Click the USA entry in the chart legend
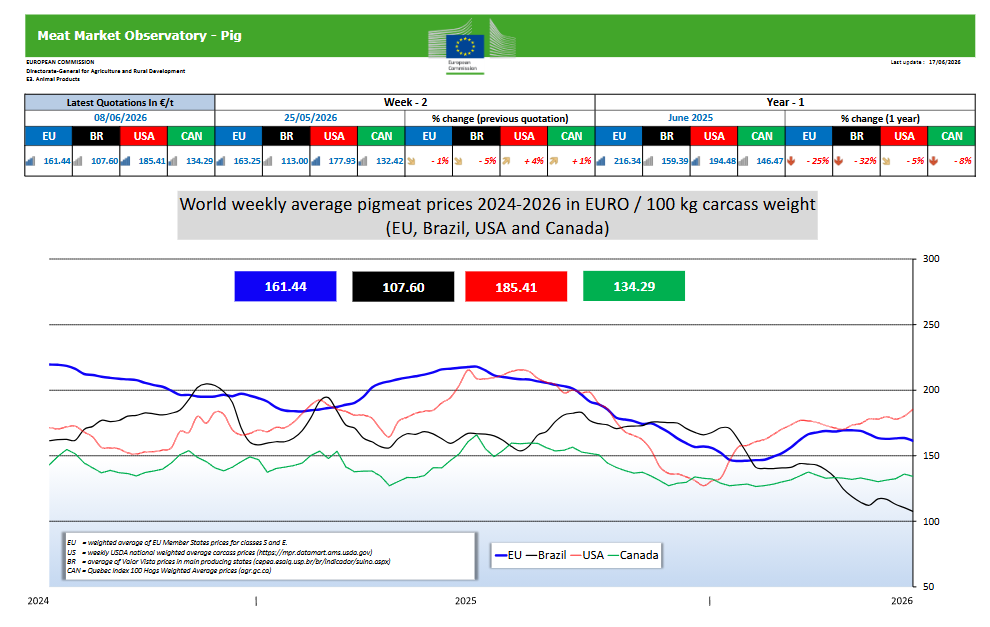Viewport: 990px width, 627px height. tap(587, 555)
